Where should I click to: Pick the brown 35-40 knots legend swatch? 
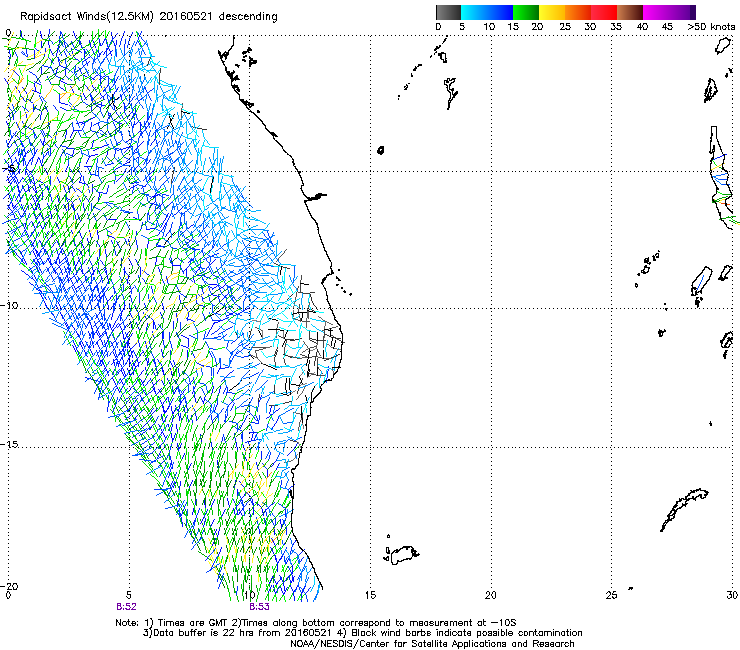click(x=630, y=12)
